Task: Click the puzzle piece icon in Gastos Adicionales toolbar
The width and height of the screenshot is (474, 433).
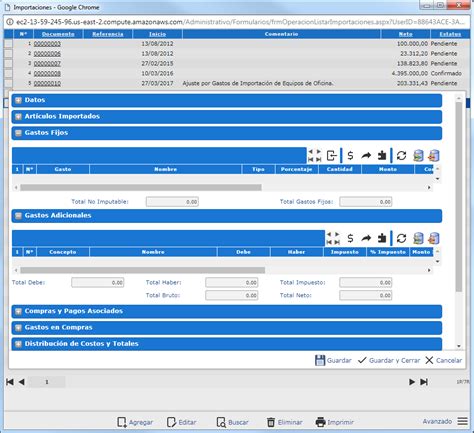Action: (x=382, y=238)
